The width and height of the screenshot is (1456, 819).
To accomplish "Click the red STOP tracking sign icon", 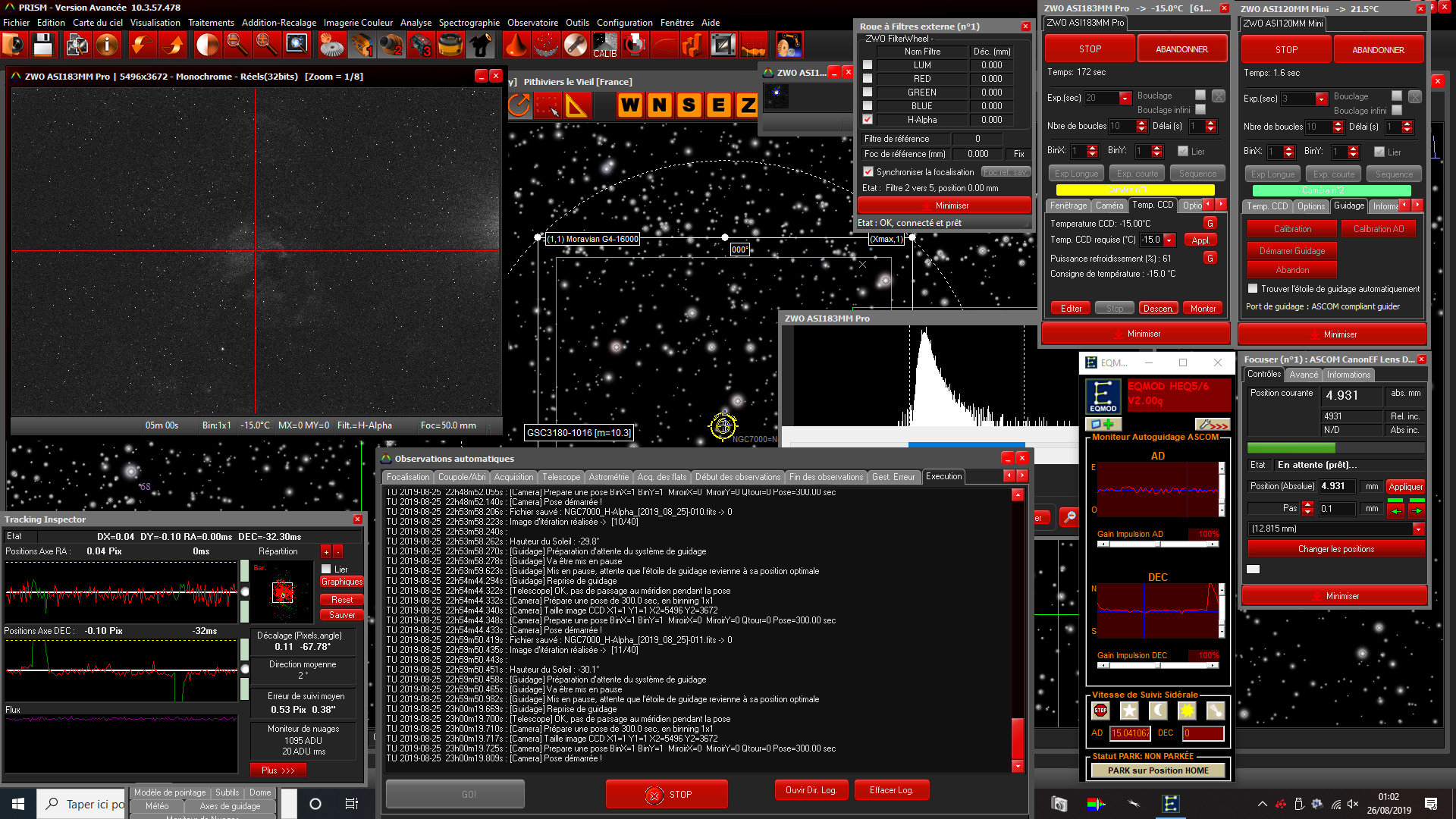I will pyautogui.click(x=1100, y=711).
